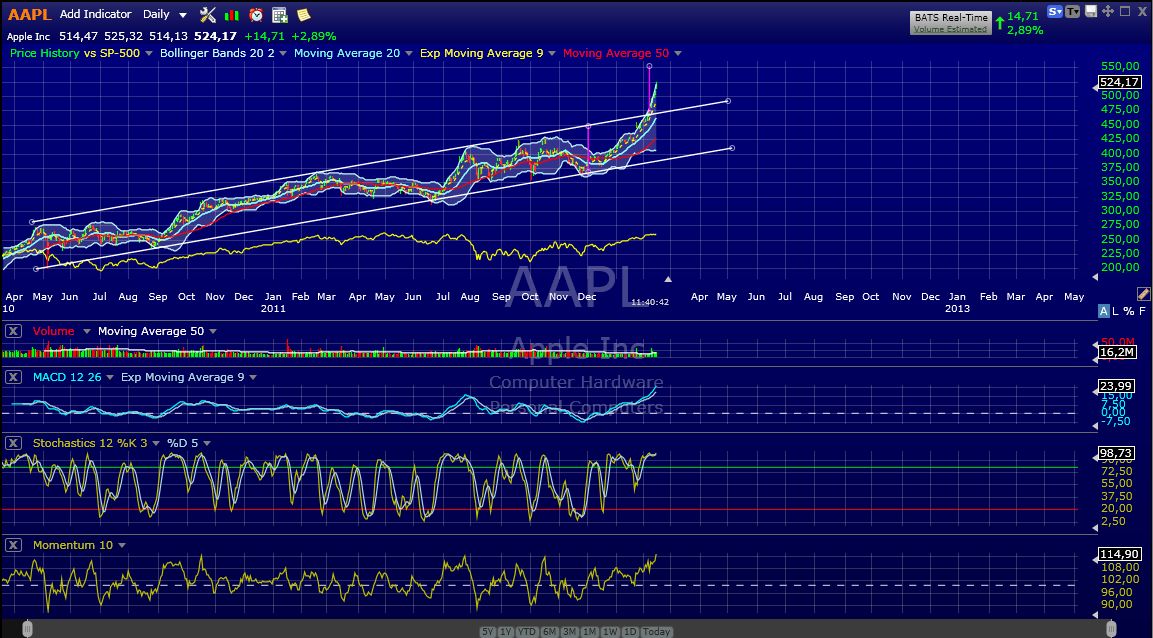Select the 1M time range
The width and height of the screenshot is (1153, 638).
pyautogui.click(x=589, y=631)
